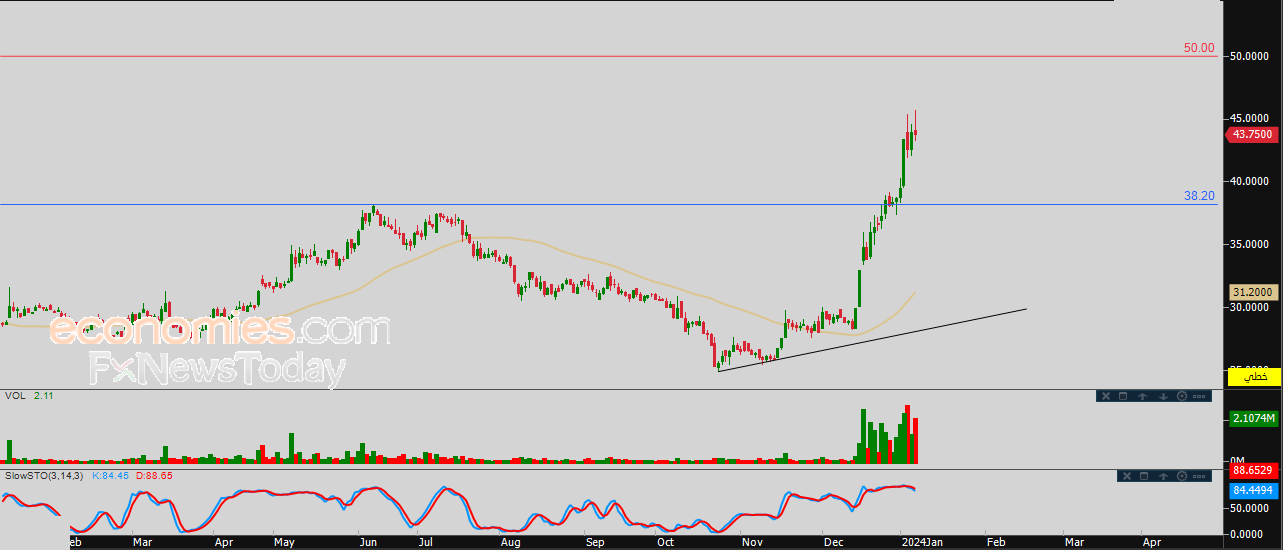This screenshot has width=1283, height=550.
Task: Click the 2.1074M volume tag
Action: pyautogui.click(x=1254, y=418)
